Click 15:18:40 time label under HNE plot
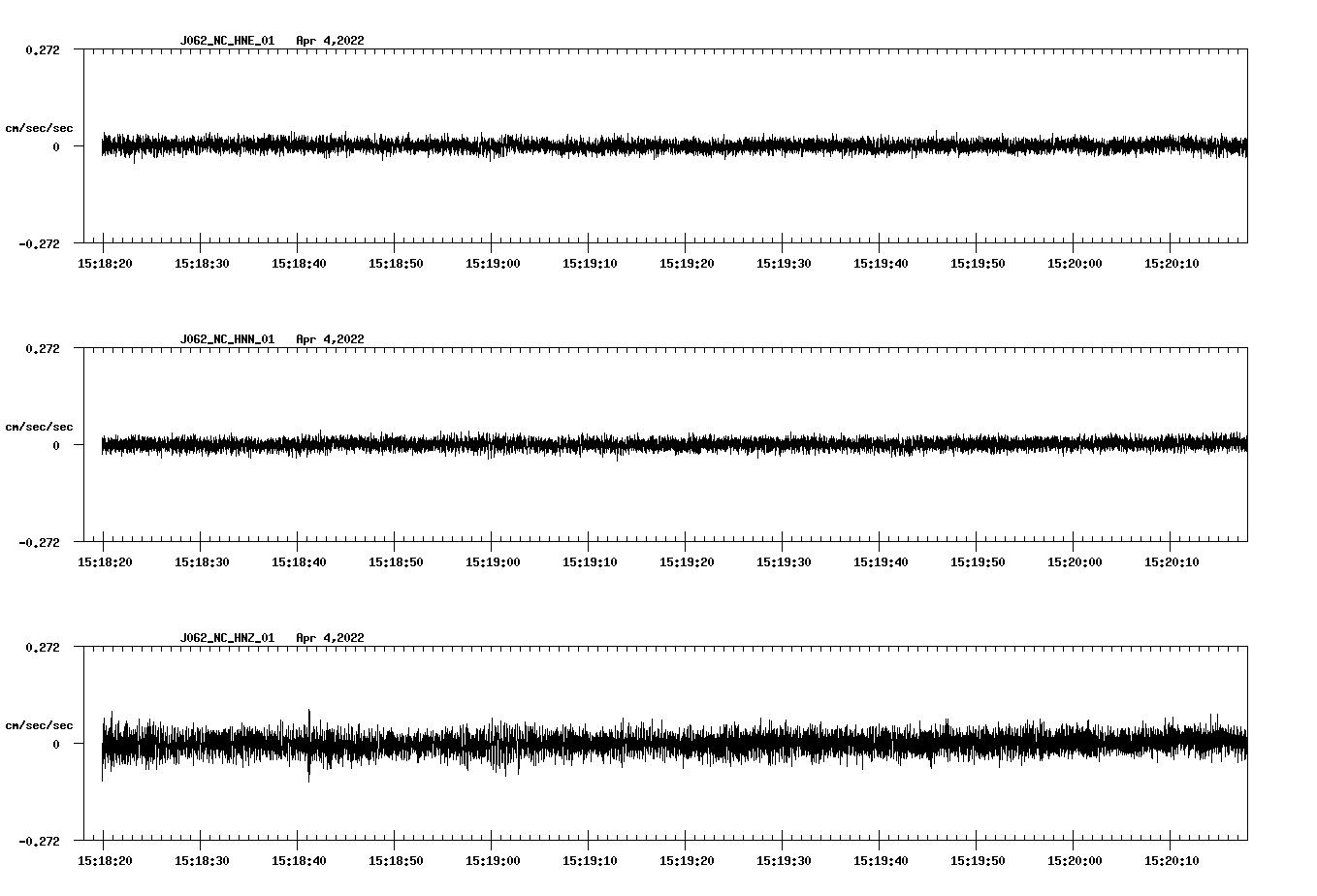The width and height of the screenshot is (1317, 896). [x=299, y=264]
